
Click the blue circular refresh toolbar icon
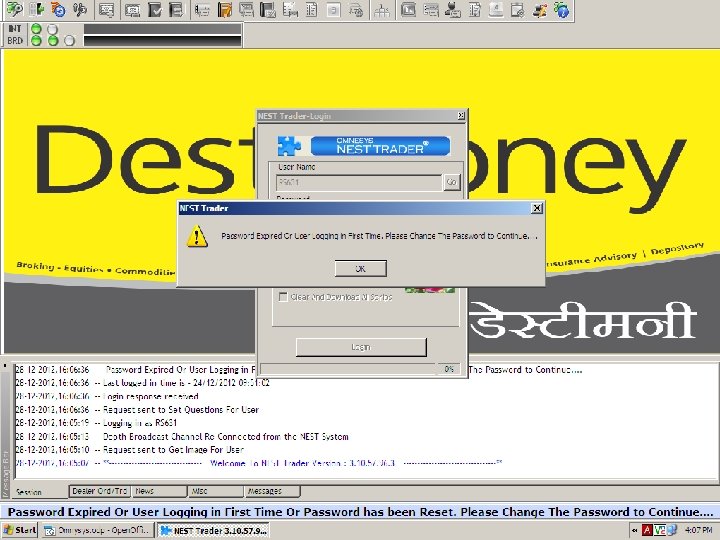58,9
